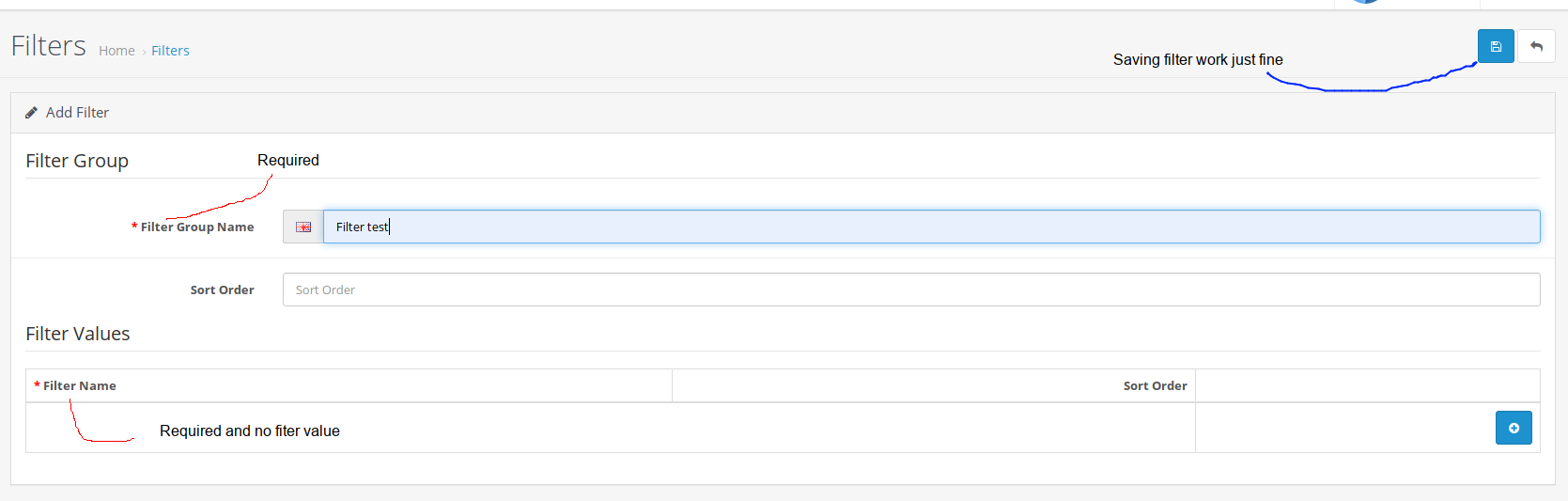The image size is (1568, 501).
Task: Add a filter value with the plus button
Action: (1514, 428)
